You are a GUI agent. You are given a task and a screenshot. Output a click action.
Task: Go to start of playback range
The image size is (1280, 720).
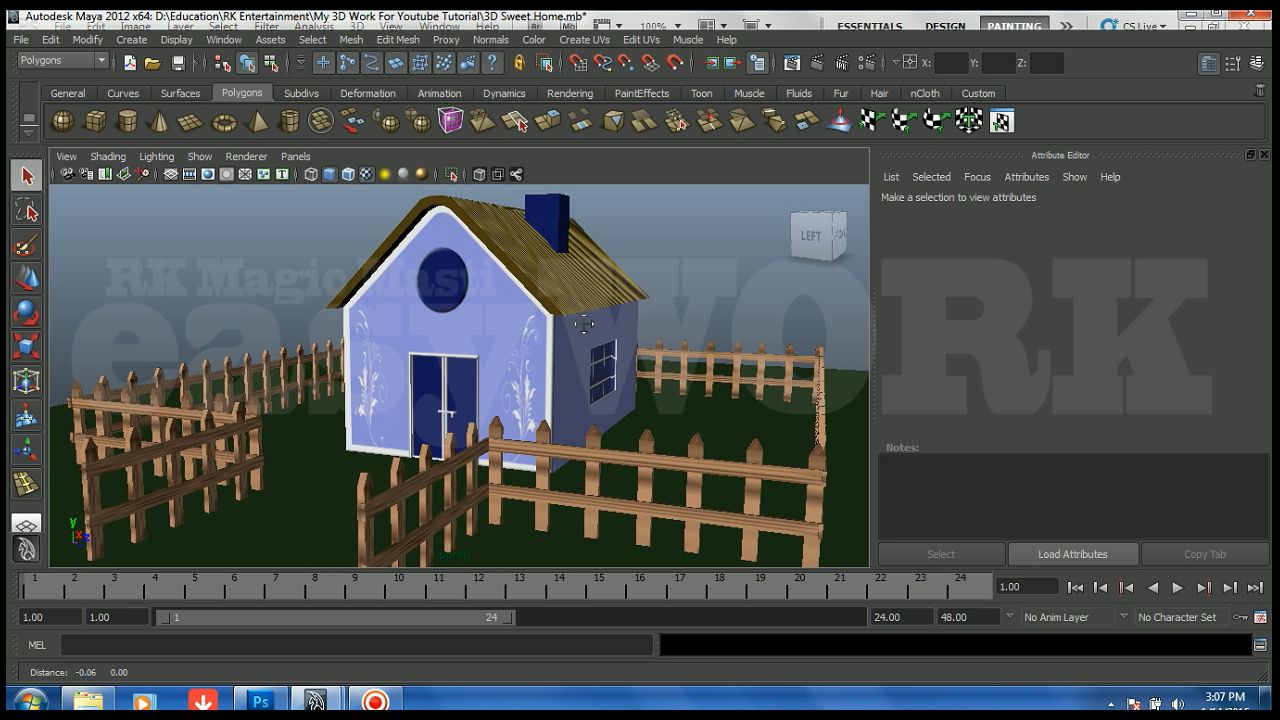pyautogui.click(x=1075, y=588)
